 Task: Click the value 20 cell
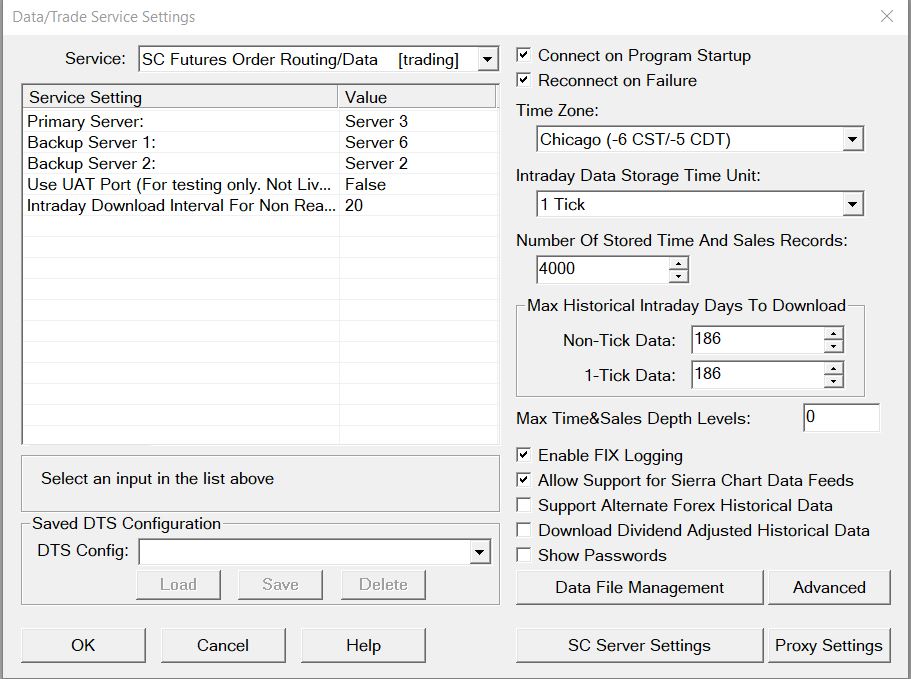coord(418,205)
